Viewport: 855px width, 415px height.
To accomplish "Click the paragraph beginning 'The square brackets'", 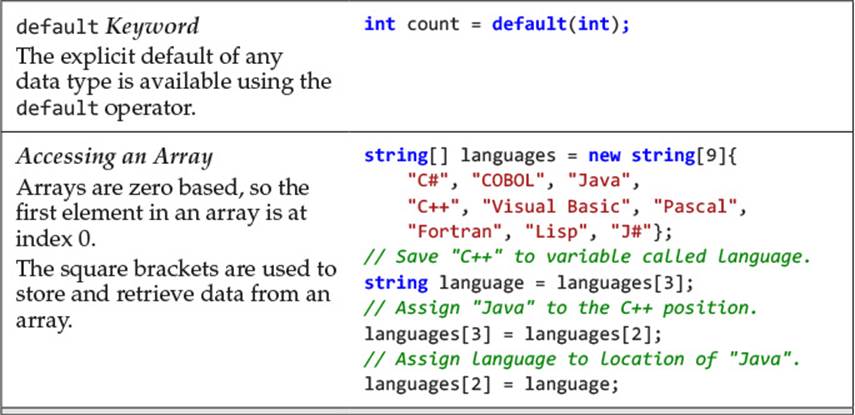I will coord(176,294).
